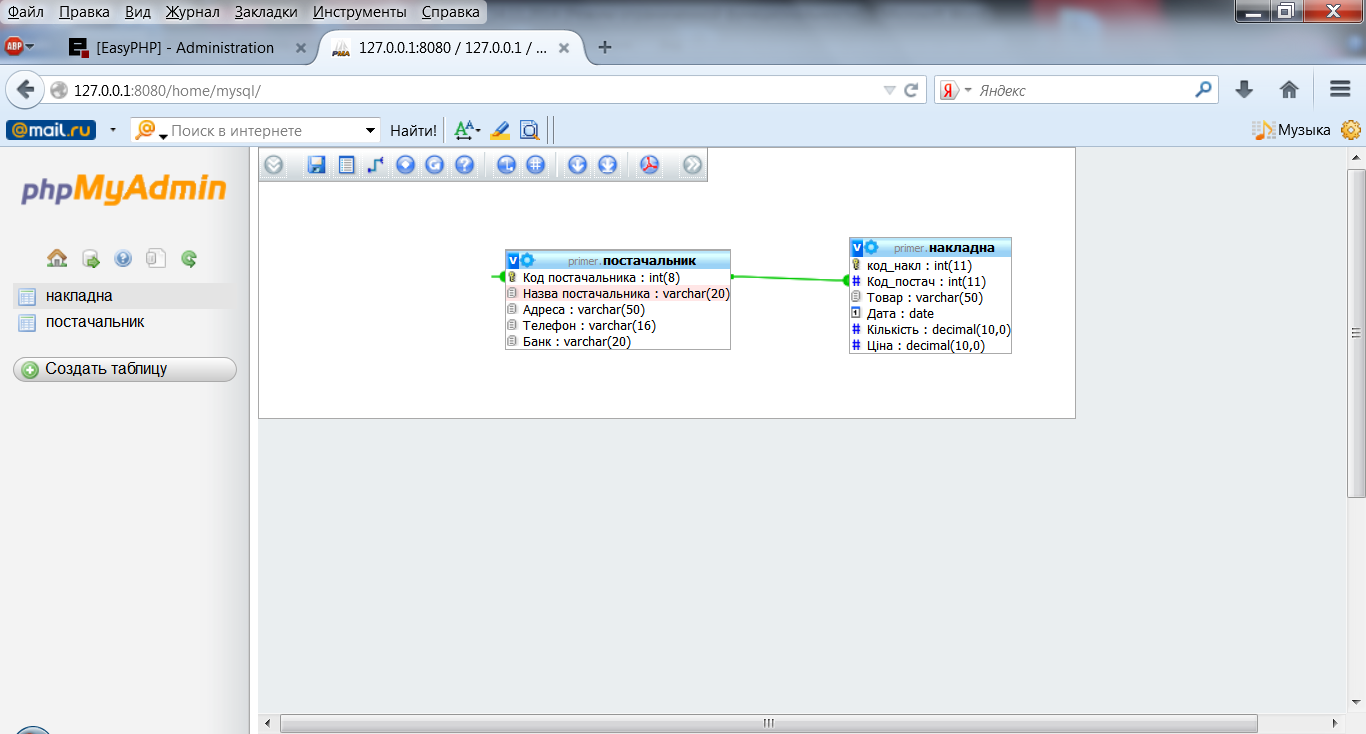
Task: Click gear icon on накладна table header
Action: [x=871, y=247]
